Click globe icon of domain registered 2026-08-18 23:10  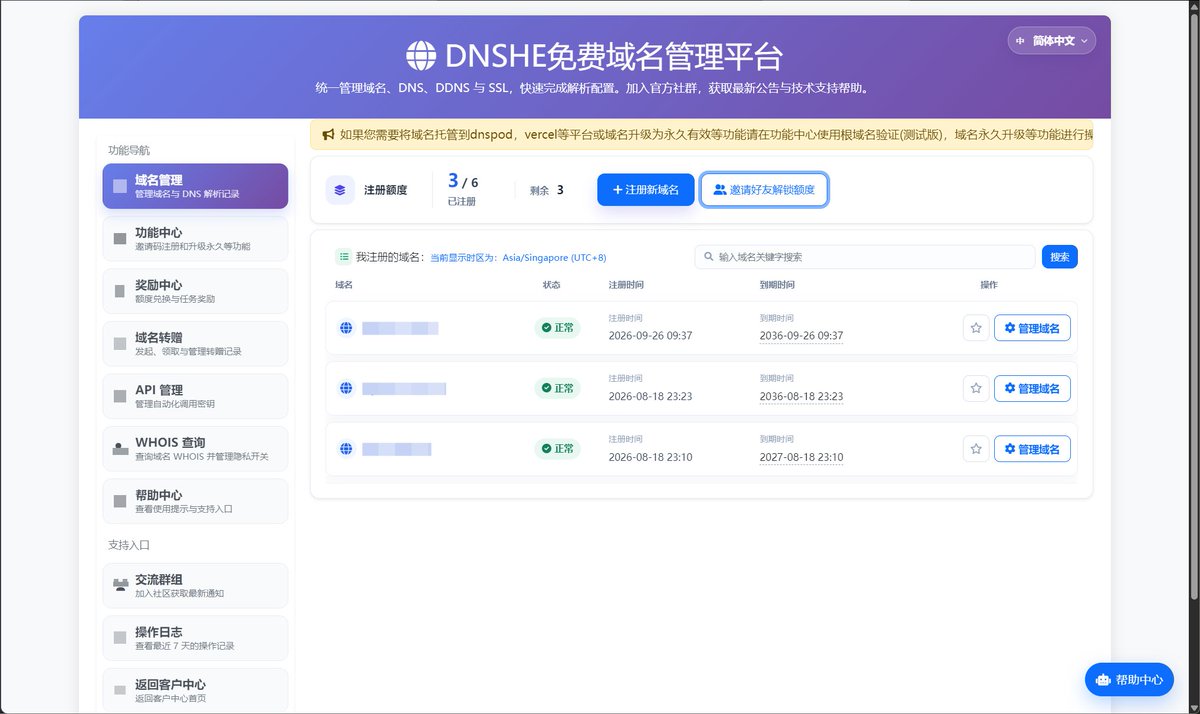click(345, 449)
